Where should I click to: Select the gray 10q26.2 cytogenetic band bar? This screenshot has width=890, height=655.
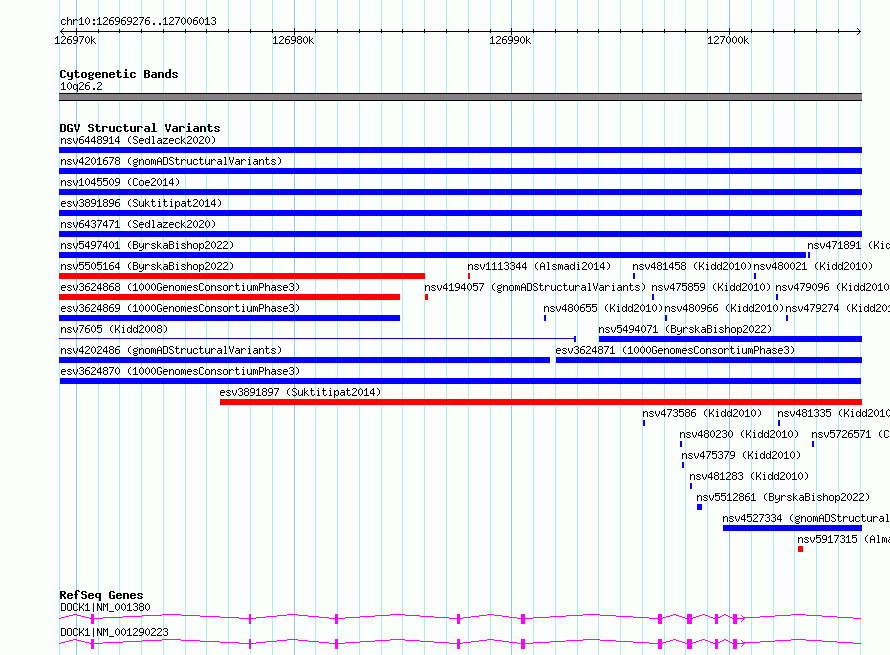pos(460,97)
